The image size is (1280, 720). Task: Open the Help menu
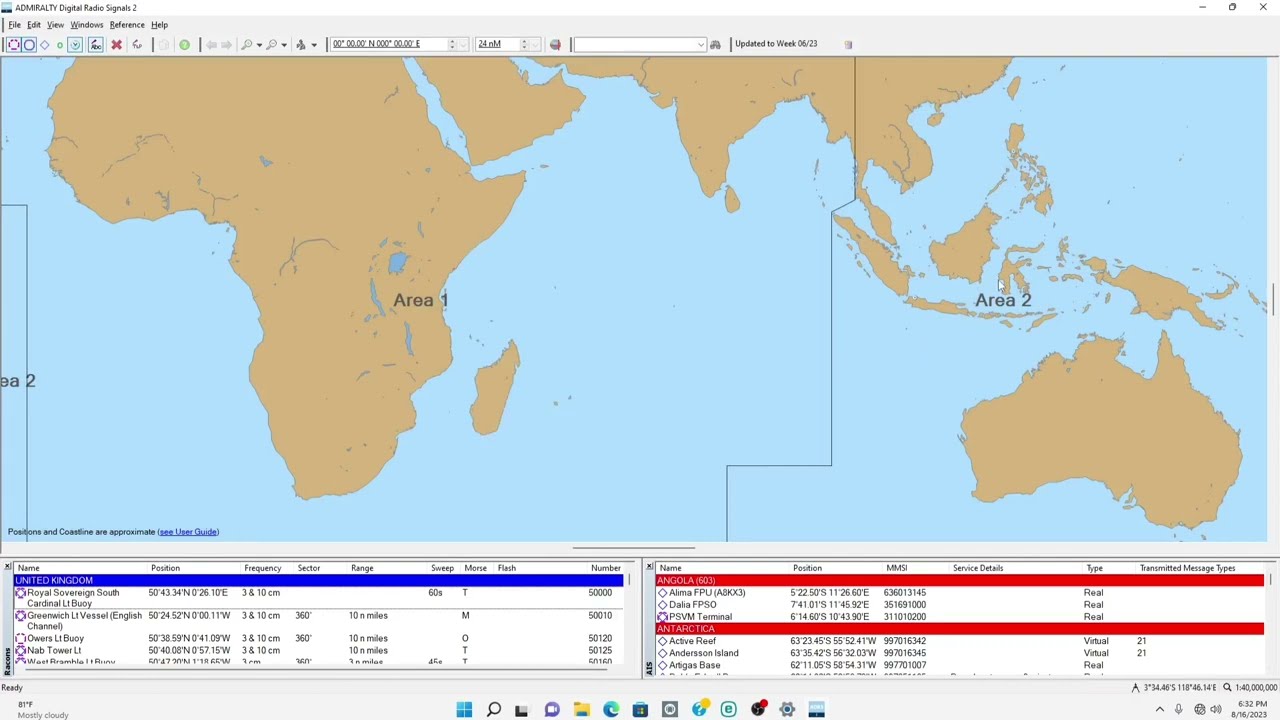pos(159,25)
